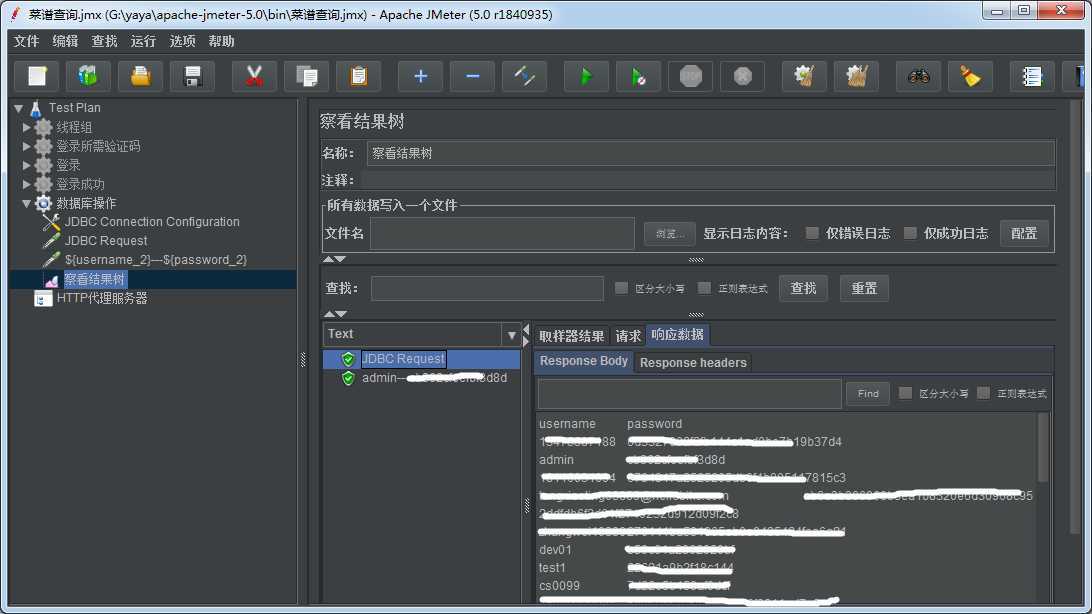This screenshot has height=614, width=1092.
Task: Collapse all nodes with minus icon
Action: coord(472,76)
